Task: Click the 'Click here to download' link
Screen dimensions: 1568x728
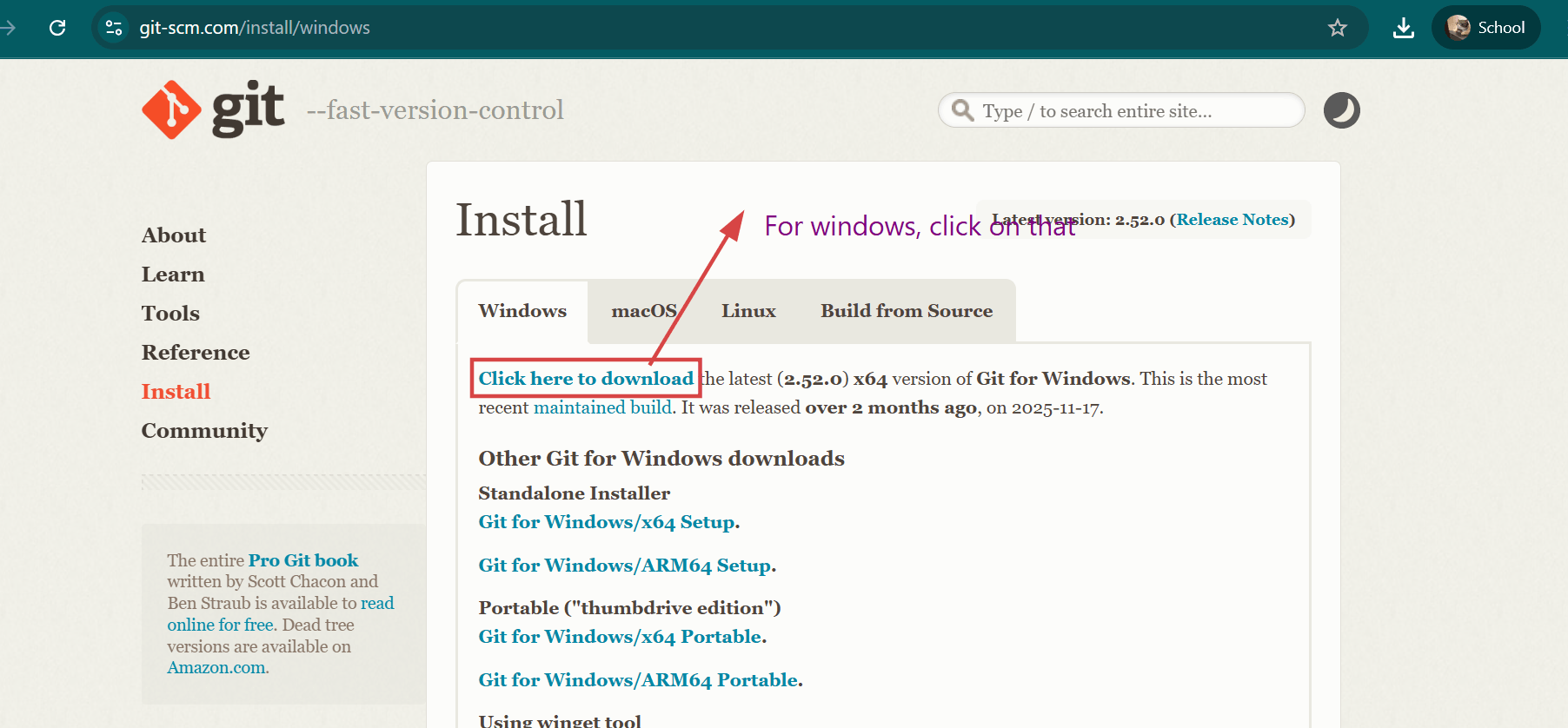Action: click(586, 379)
